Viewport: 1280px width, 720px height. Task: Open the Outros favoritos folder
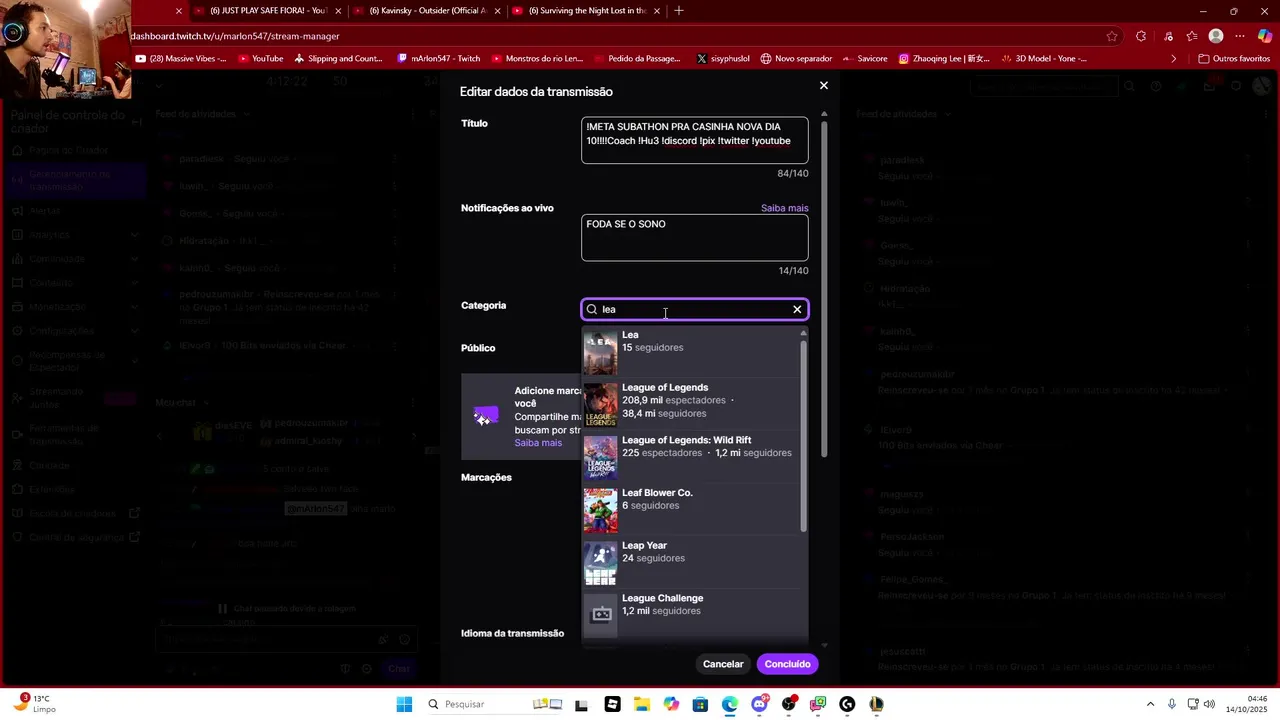[x=1234, y=59]
